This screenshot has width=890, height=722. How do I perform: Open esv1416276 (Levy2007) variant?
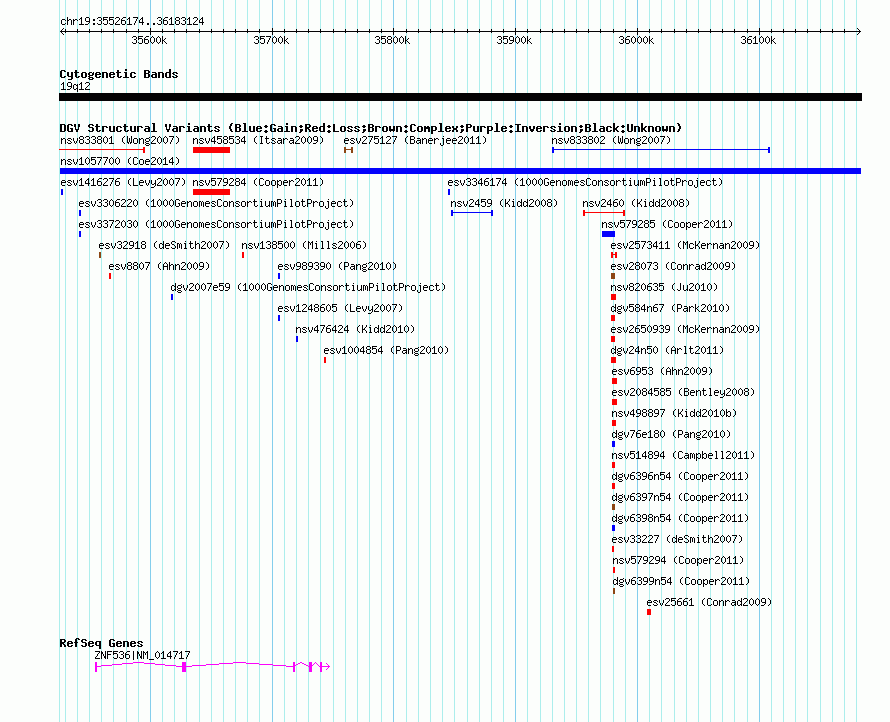pyautogui.click(x=123, y=182)
